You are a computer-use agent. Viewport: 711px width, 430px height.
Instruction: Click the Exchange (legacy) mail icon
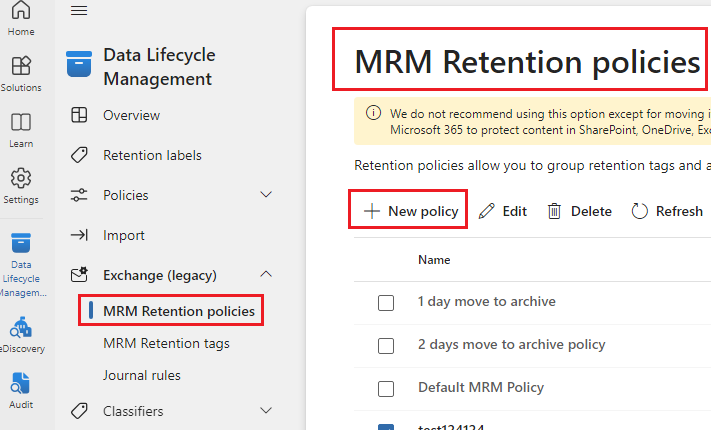click(79, 274)
